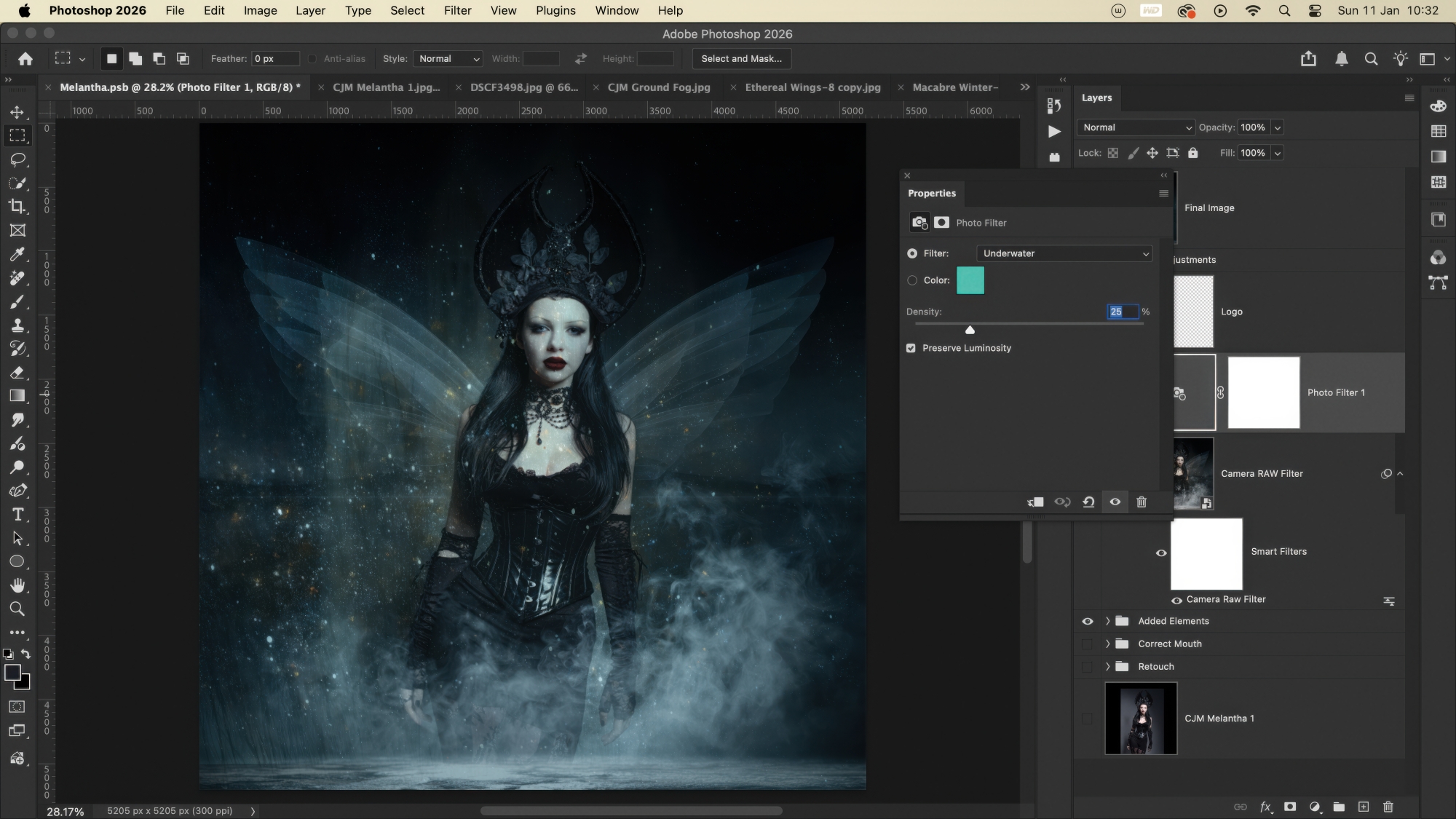
Task: Click the Select and Mask button
Action: click(x=741, y=58)
